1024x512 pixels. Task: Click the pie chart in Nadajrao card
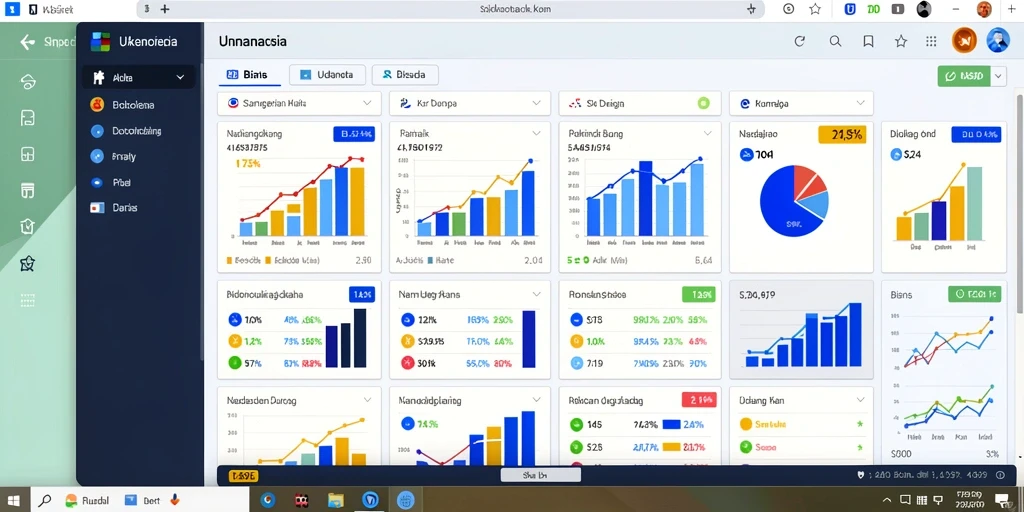click(794, 200)
